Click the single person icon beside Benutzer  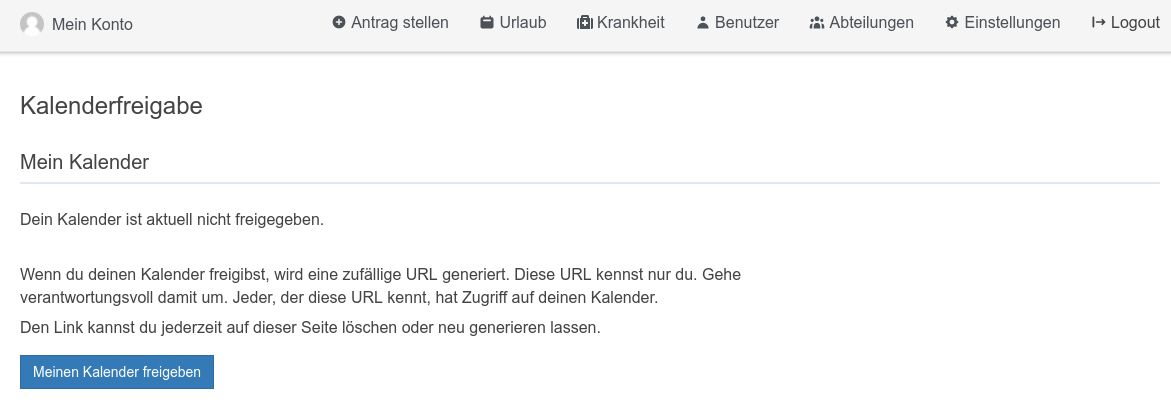coord(703,22)
